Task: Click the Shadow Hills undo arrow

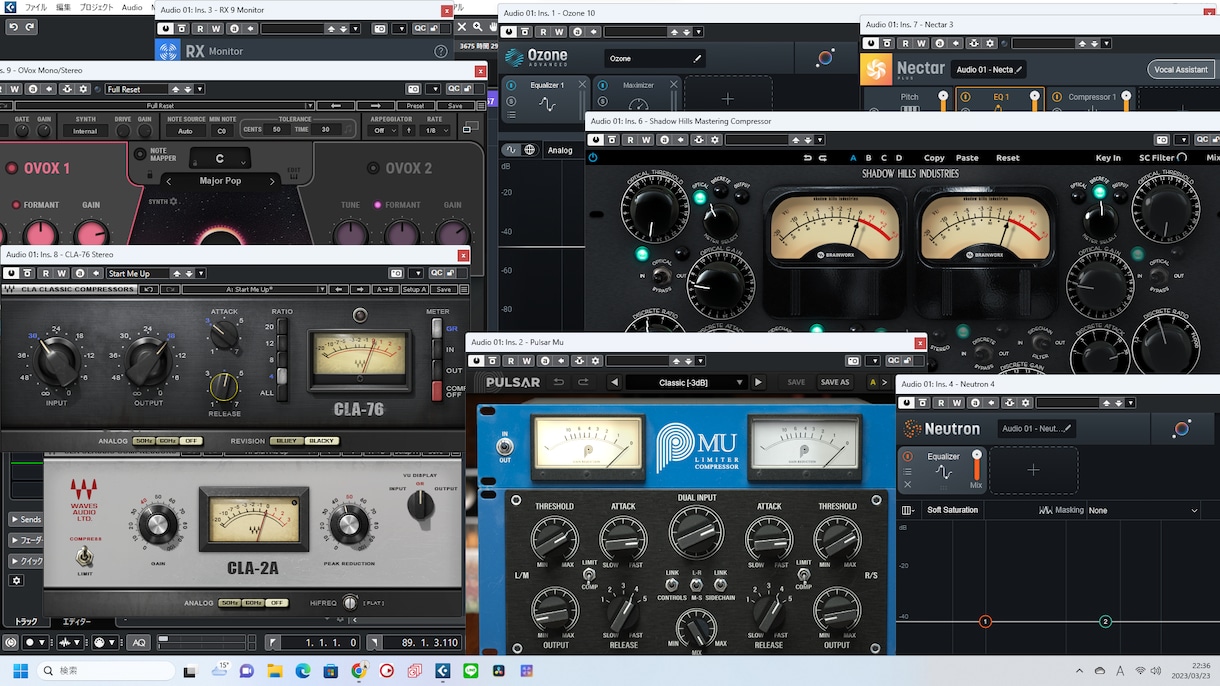Action: point(807,158)
